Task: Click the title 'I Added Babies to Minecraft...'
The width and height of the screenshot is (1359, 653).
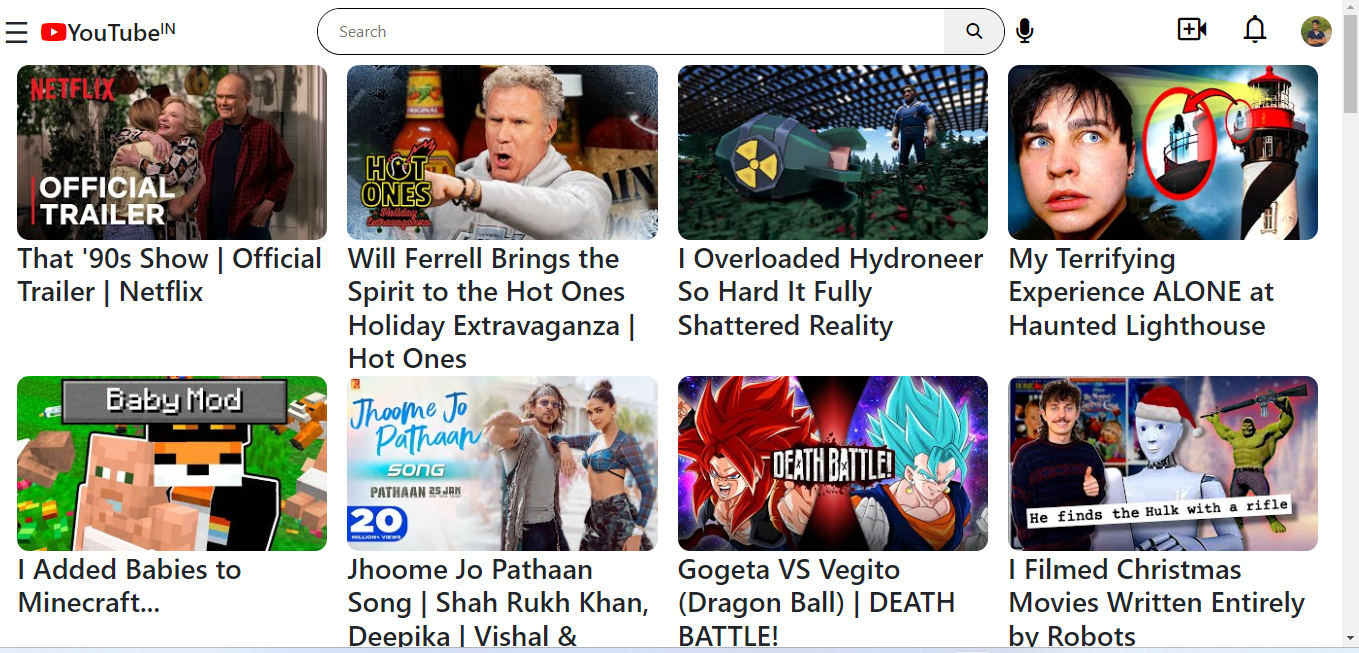Action: (130, 586)
